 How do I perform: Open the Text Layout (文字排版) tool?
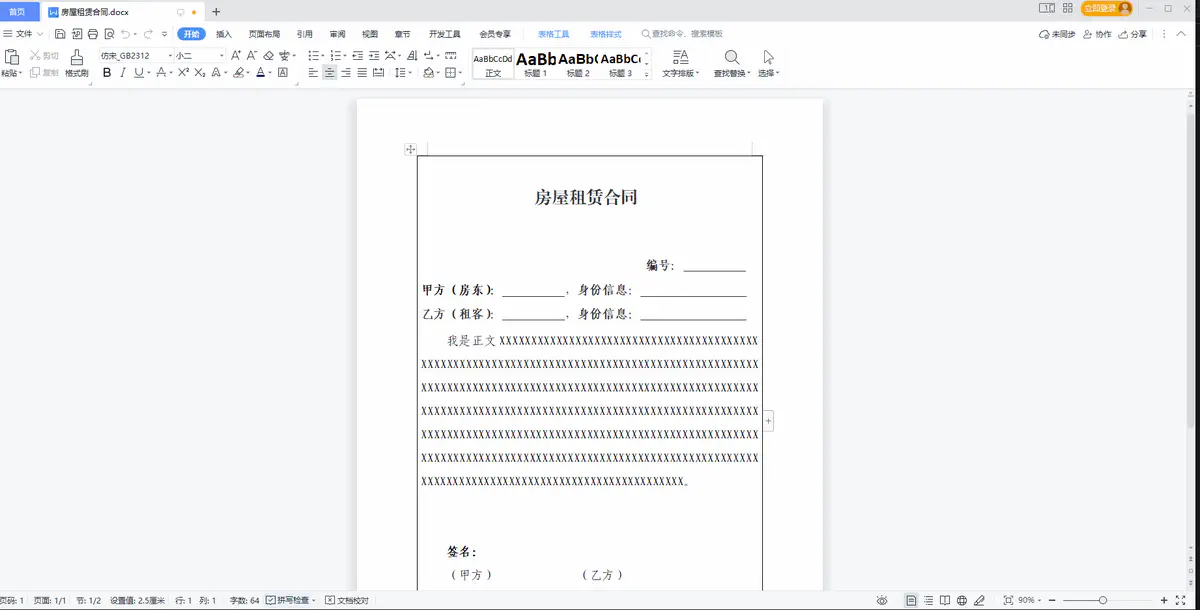[680, 58]
